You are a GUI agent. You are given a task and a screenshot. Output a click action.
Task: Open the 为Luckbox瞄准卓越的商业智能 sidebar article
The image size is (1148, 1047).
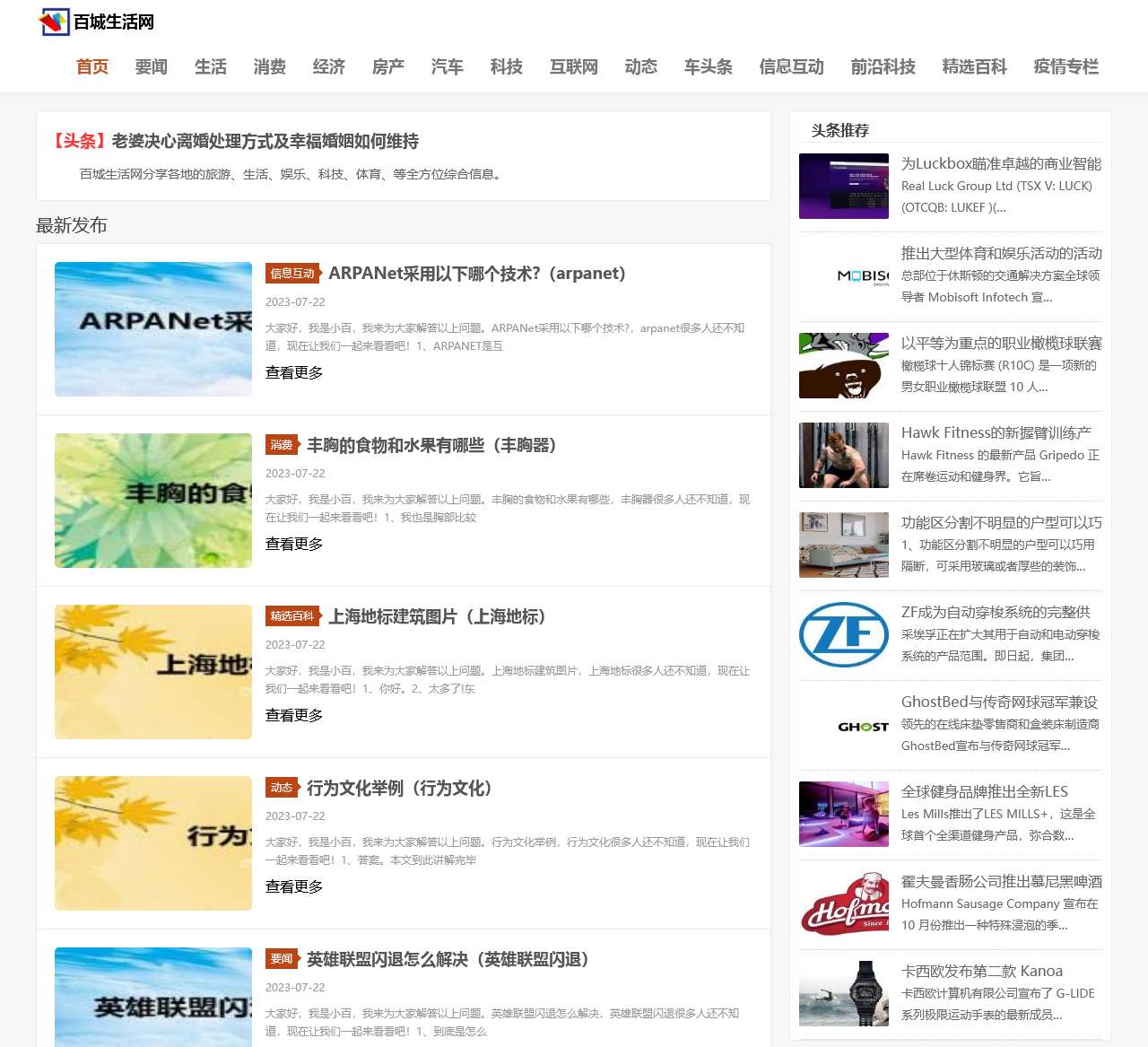(x=1001, y=164)
